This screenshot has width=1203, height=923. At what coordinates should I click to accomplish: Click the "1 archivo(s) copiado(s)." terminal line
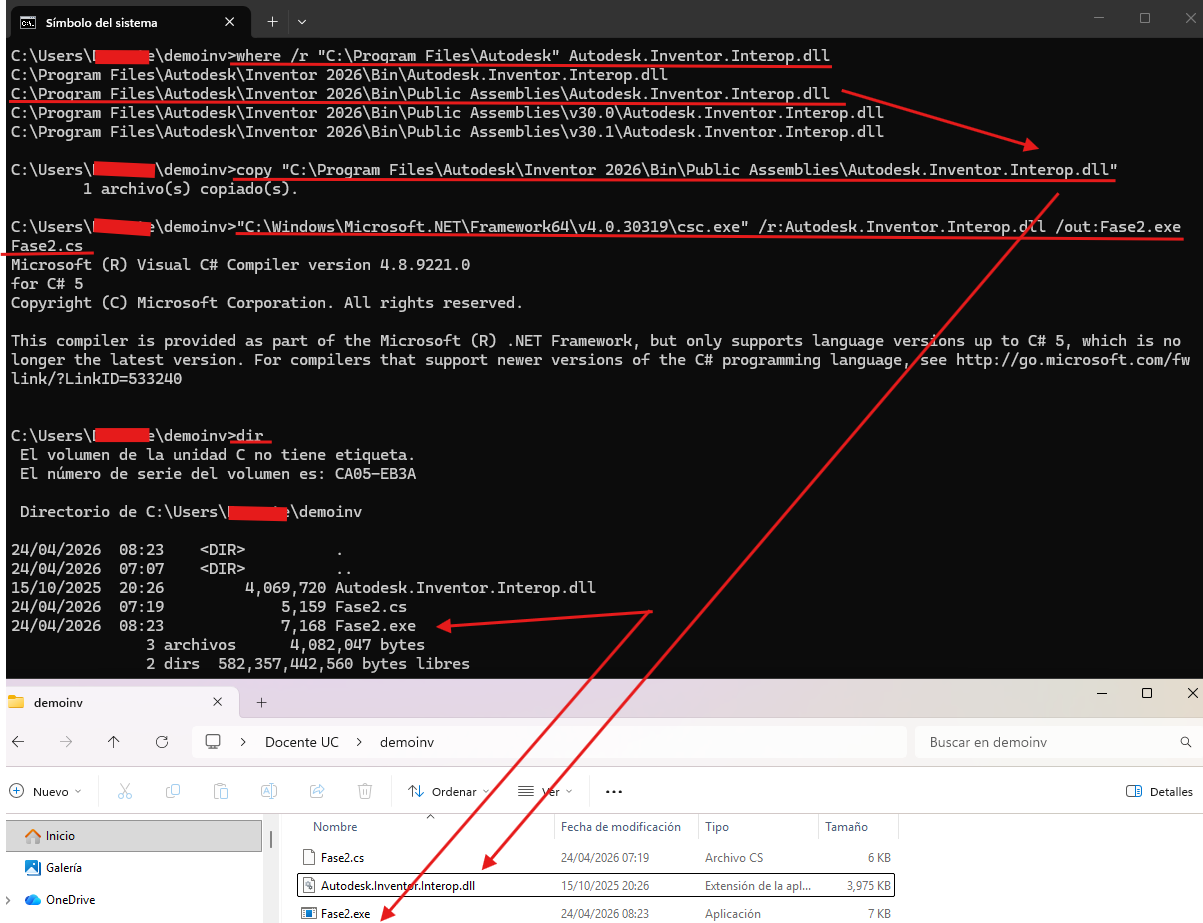point(191,189)
